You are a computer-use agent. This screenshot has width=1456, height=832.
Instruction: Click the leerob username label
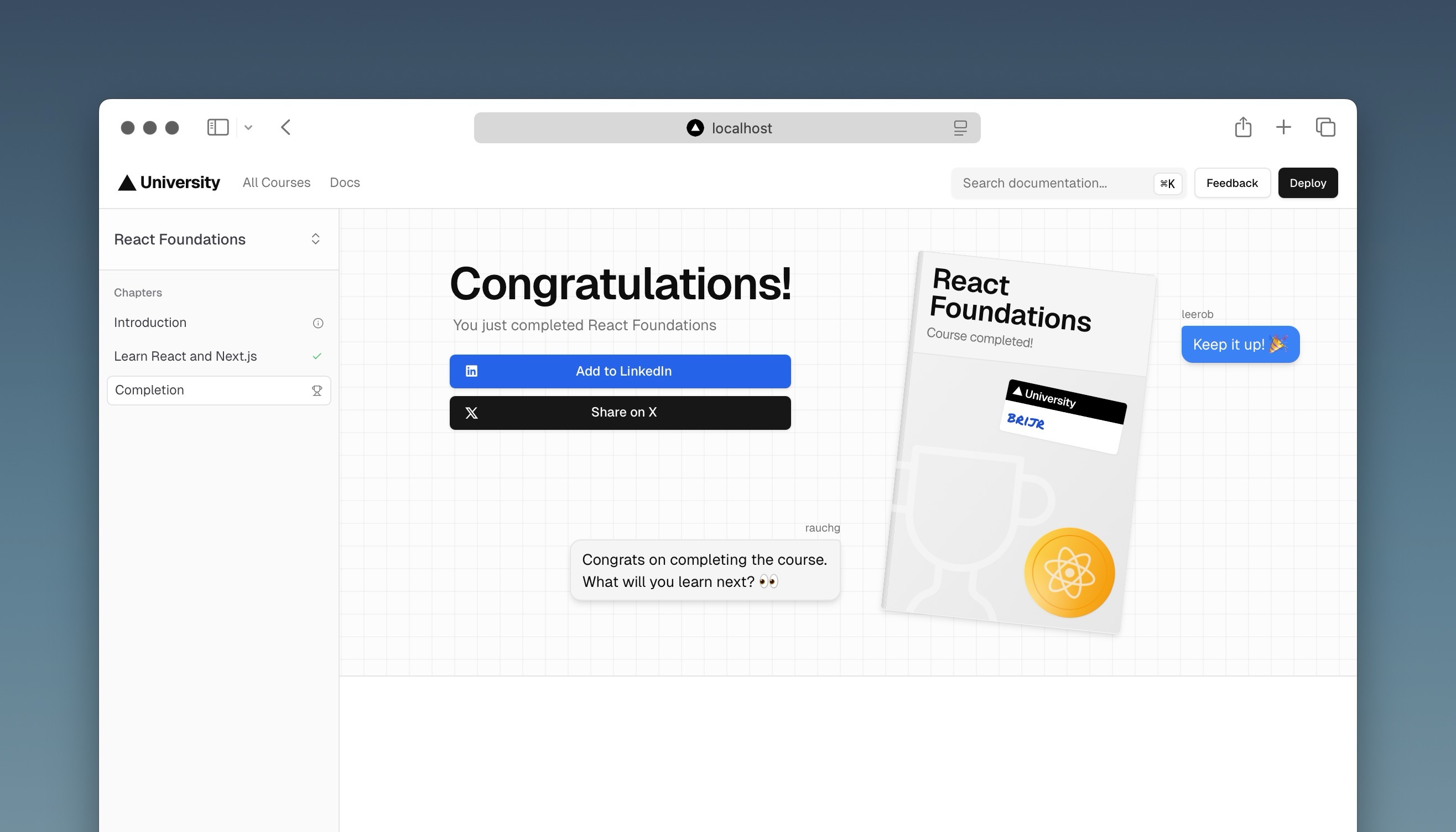1197,314
